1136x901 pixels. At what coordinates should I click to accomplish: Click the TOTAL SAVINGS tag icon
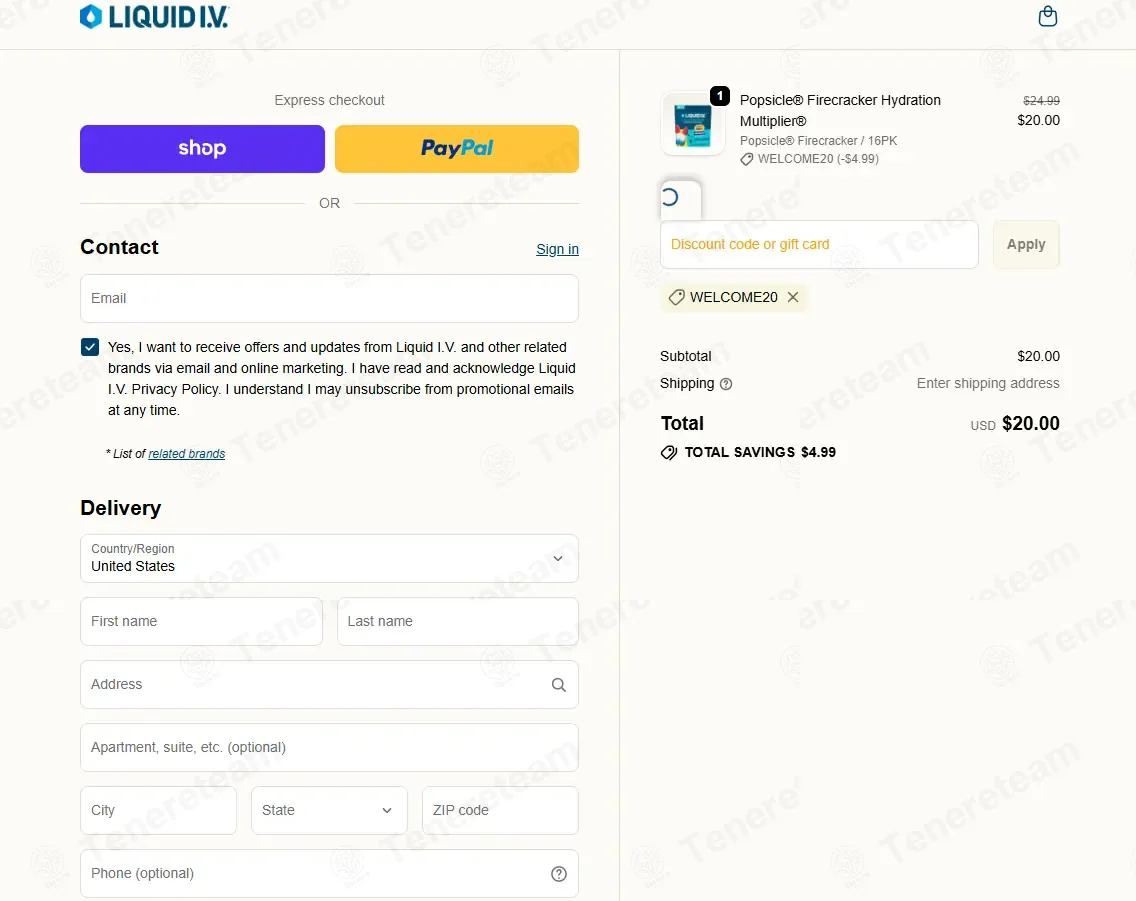669,453
